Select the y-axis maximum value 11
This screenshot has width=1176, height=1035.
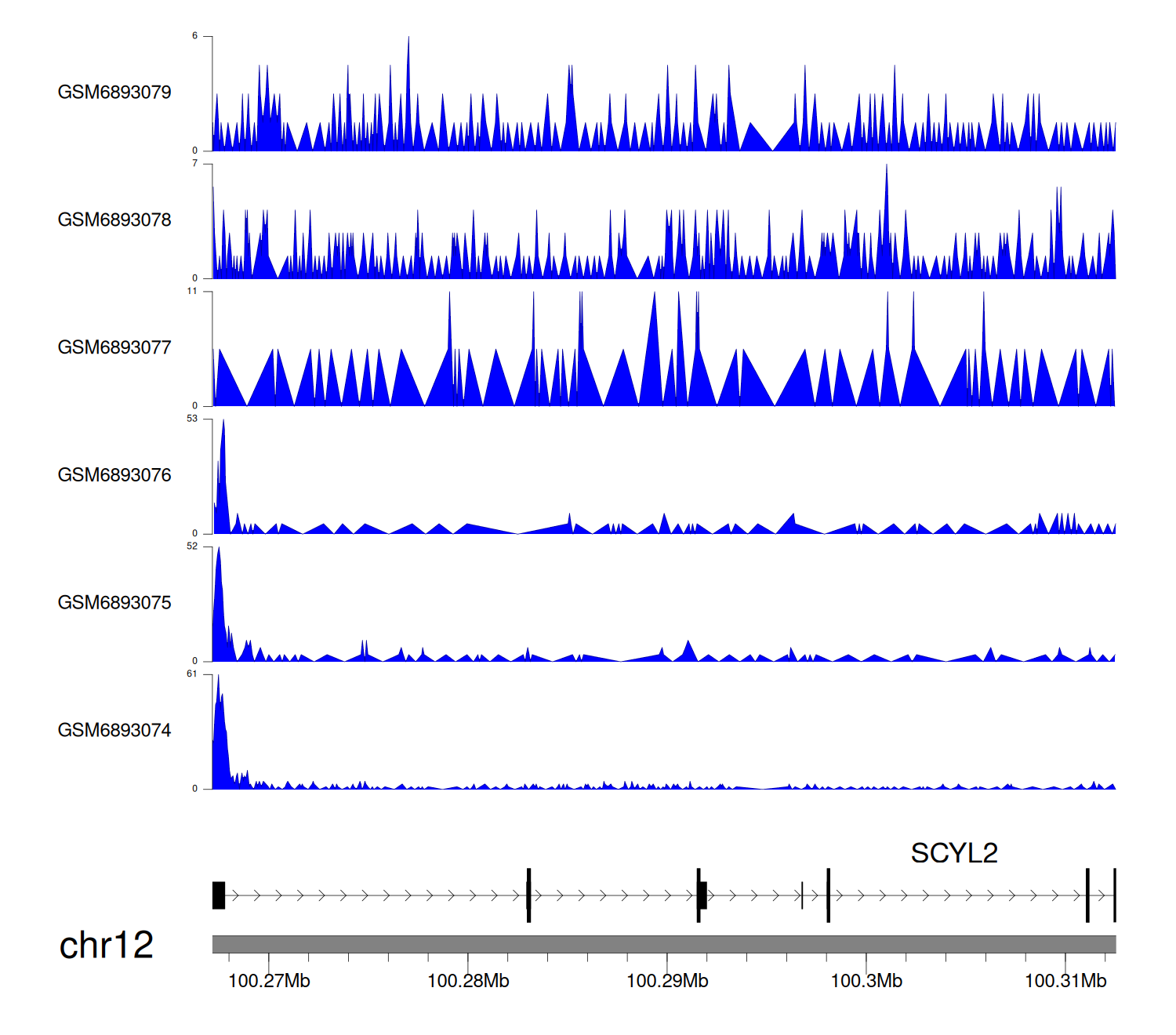(192, 292)
